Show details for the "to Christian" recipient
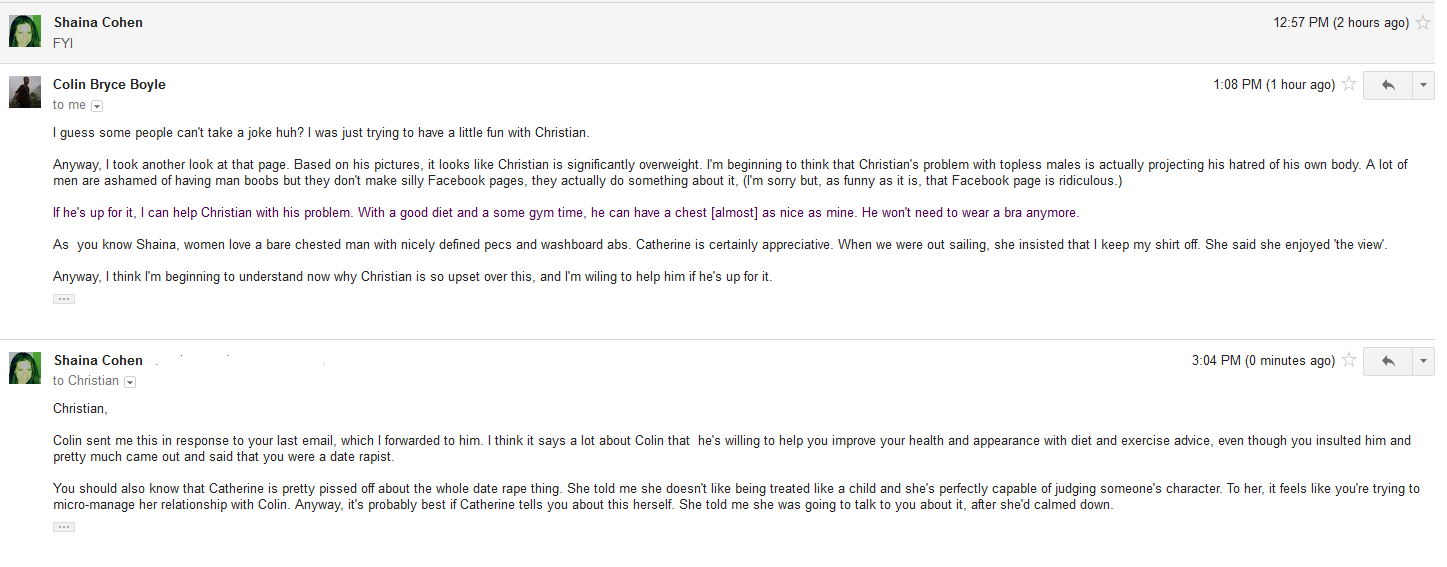The width and height of the screenshot is (1447, 567). (130, 381)
